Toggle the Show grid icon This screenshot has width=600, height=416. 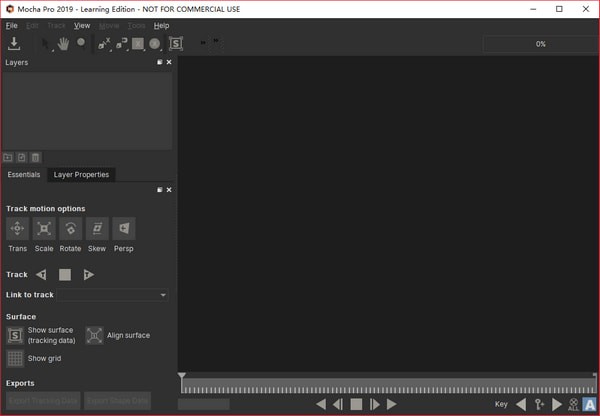[x=15, y=359]
